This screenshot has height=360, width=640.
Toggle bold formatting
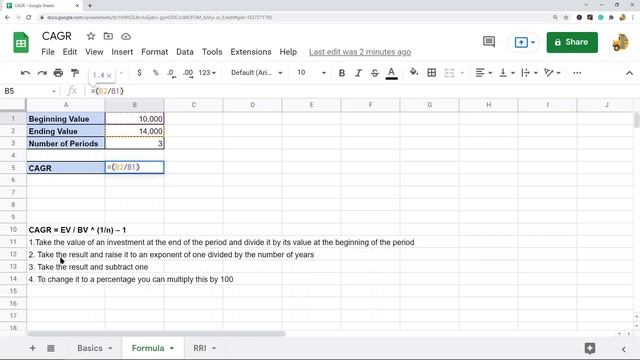(342, 73)
